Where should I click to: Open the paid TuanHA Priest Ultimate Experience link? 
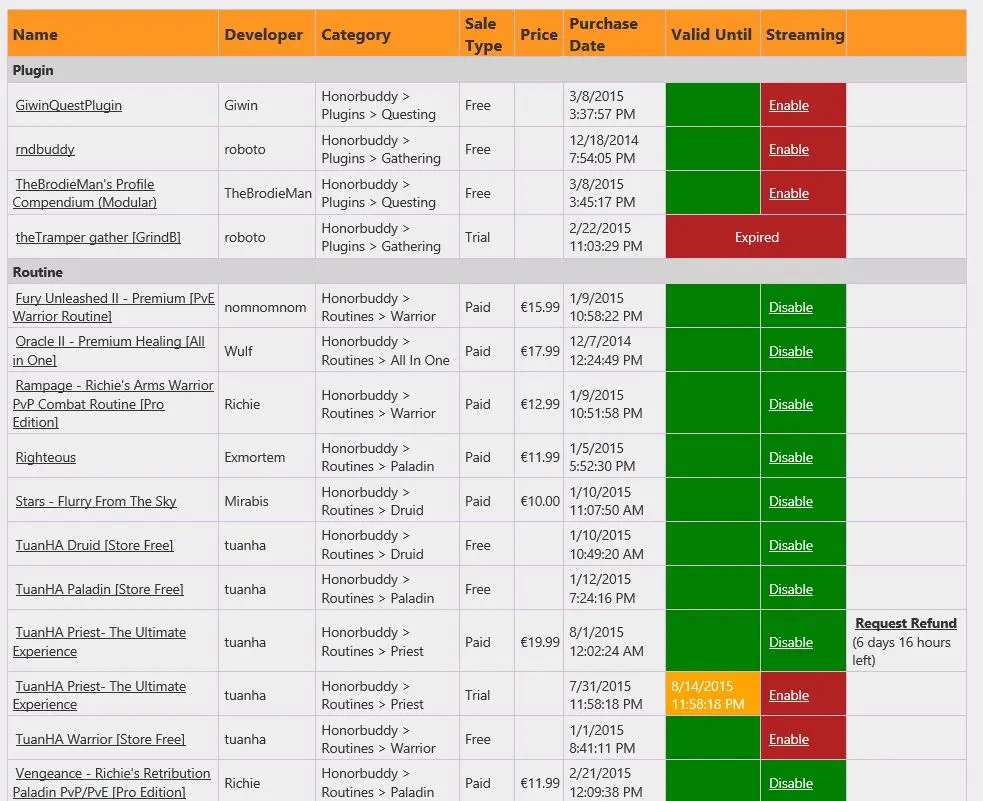coord(100,641)
